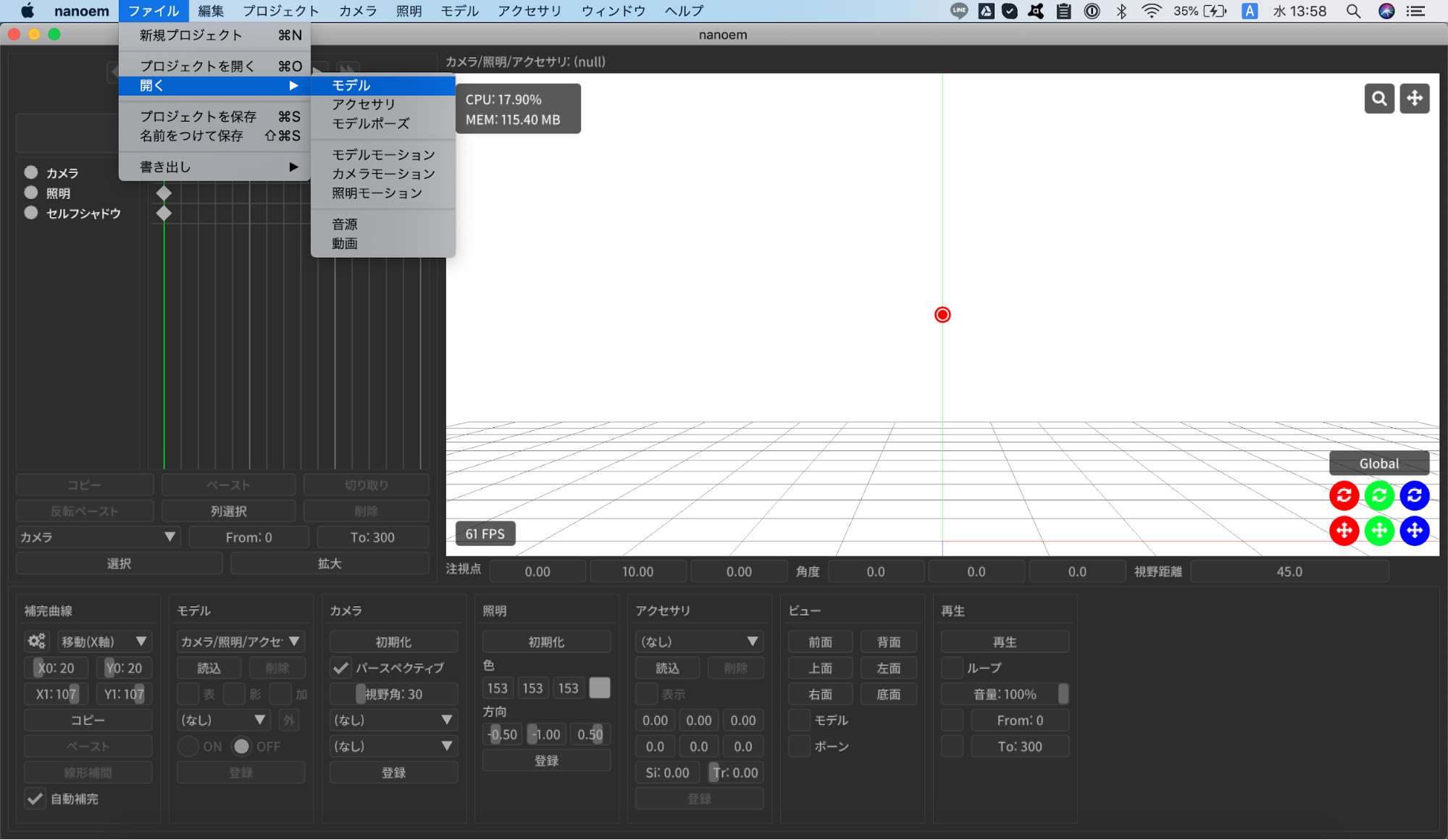Screen dimensions: 1448x840
Task: Click the From: 0 timeline input field
Action: tap(248, 537)
